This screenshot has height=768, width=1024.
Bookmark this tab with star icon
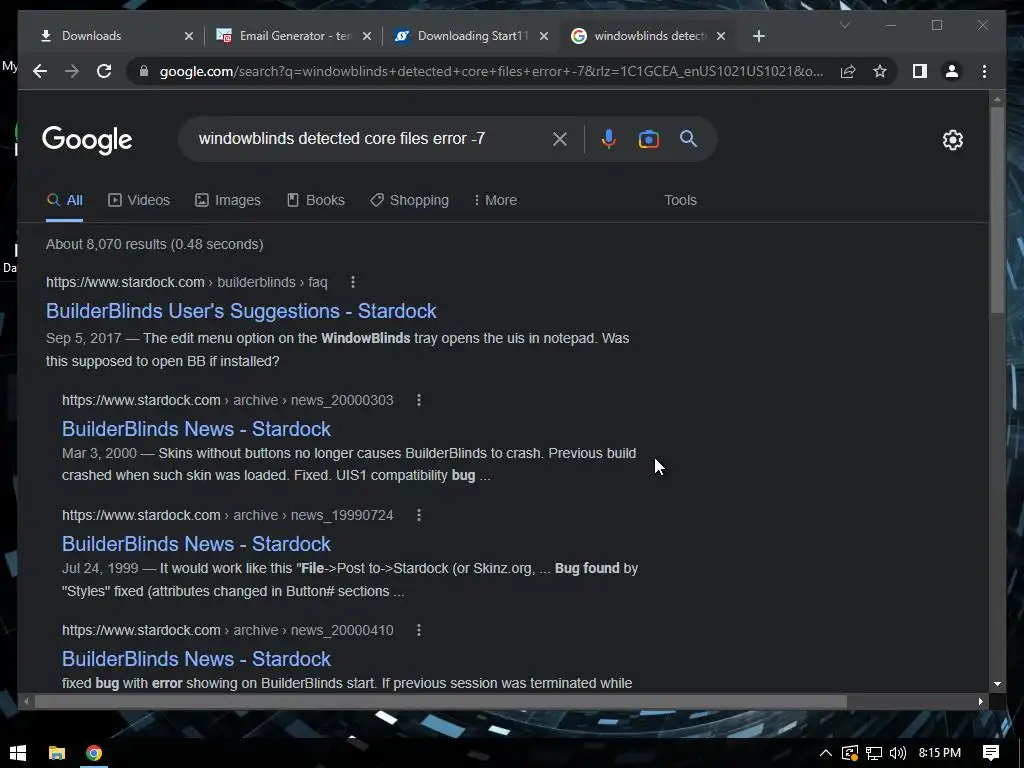(x=880, y=71)
